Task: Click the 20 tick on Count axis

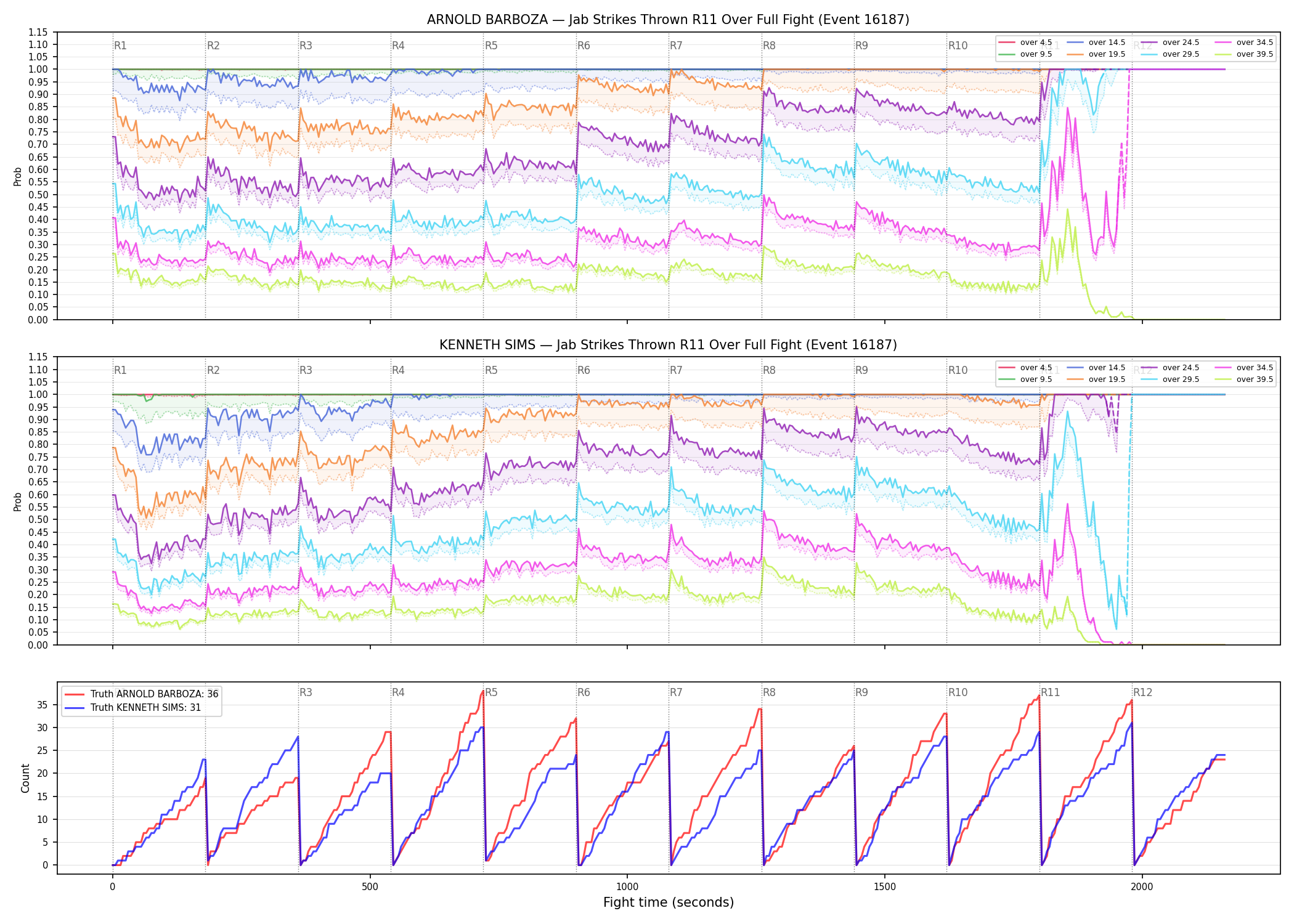Action: click(x=43, y=774)
